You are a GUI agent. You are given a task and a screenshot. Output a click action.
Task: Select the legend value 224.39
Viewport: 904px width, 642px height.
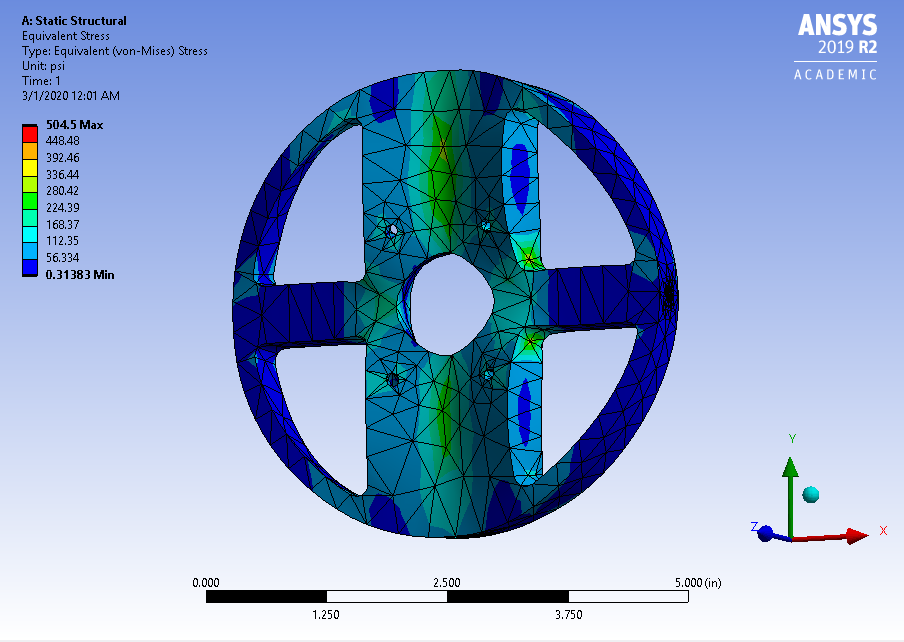[63, 207]
